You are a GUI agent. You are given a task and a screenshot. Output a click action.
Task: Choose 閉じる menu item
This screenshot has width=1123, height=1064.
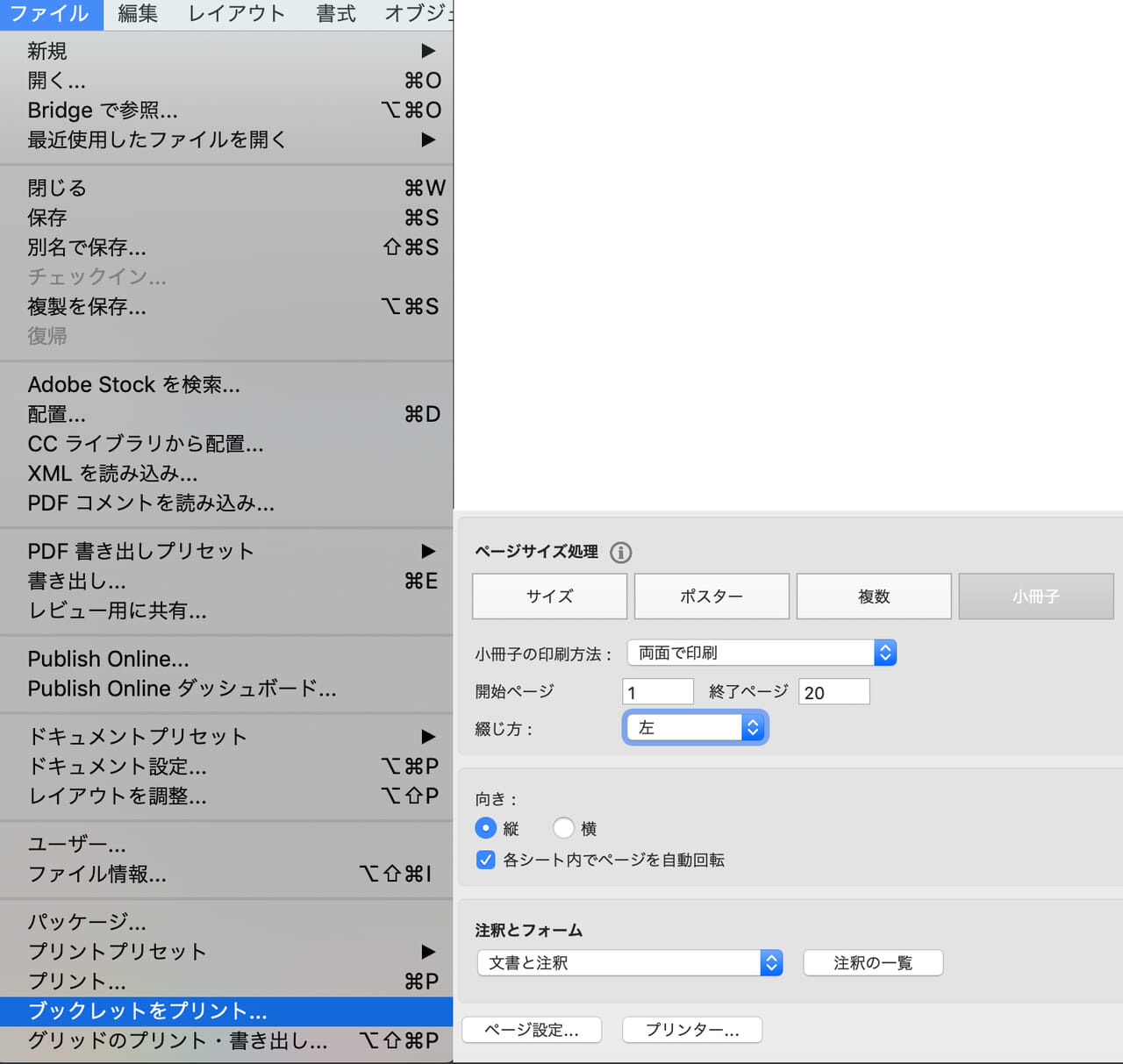tap(226, 188)
